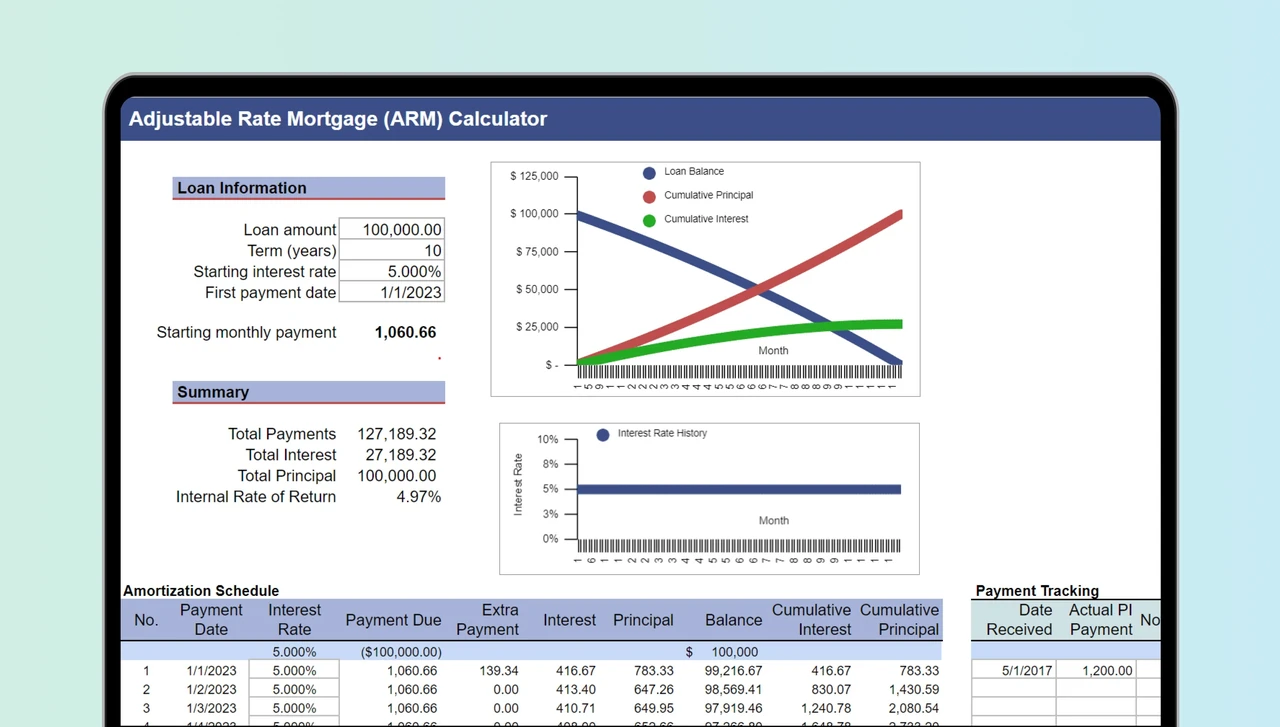Click the Adjustable Rate Mortgage Calculator title
The height and width of the screenshot is (727, 1280).
tap(338, 119)
